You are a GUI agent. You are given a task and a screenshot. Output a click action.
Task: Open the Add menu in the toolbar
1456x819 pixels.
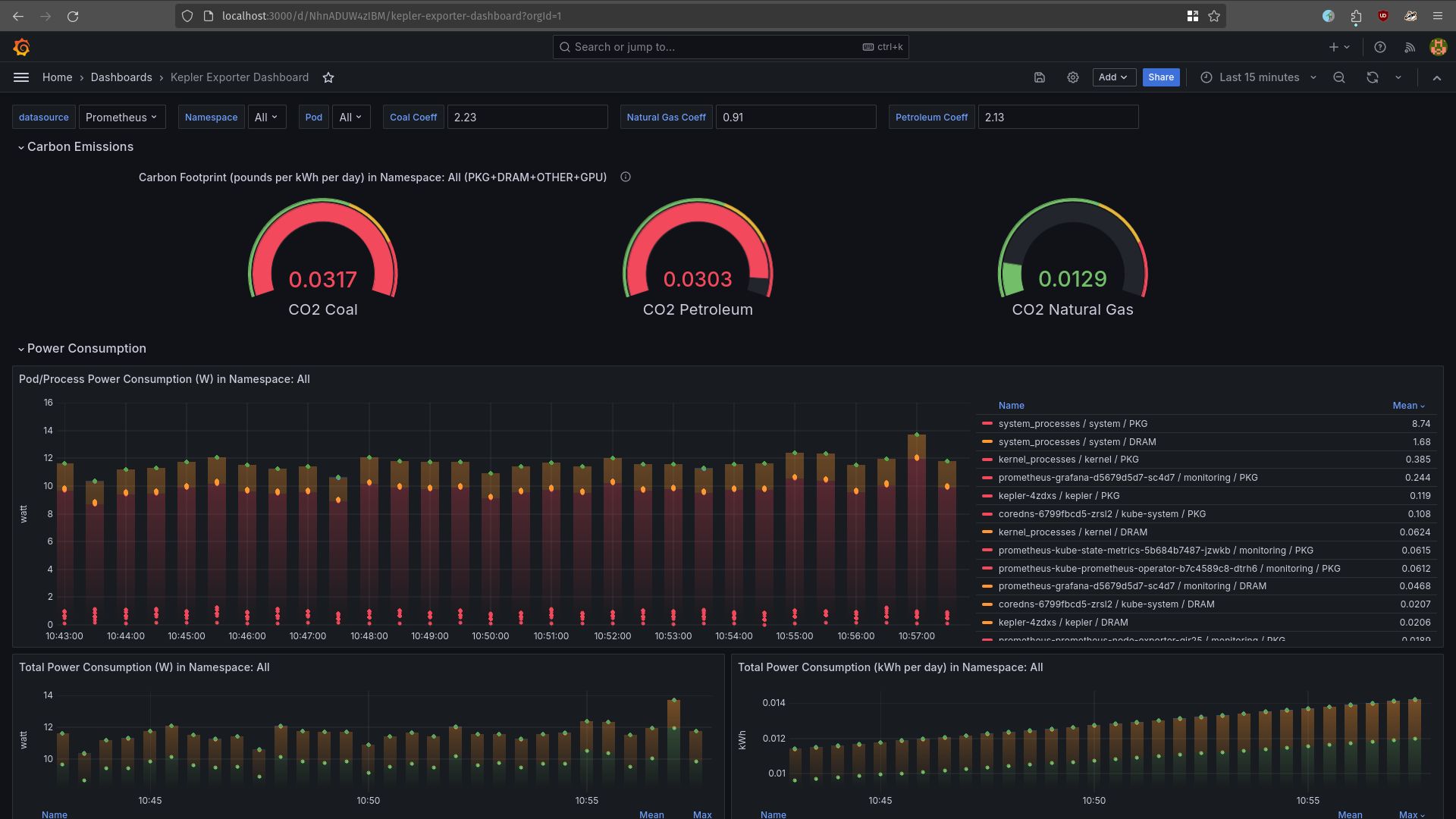point(1113,77)
